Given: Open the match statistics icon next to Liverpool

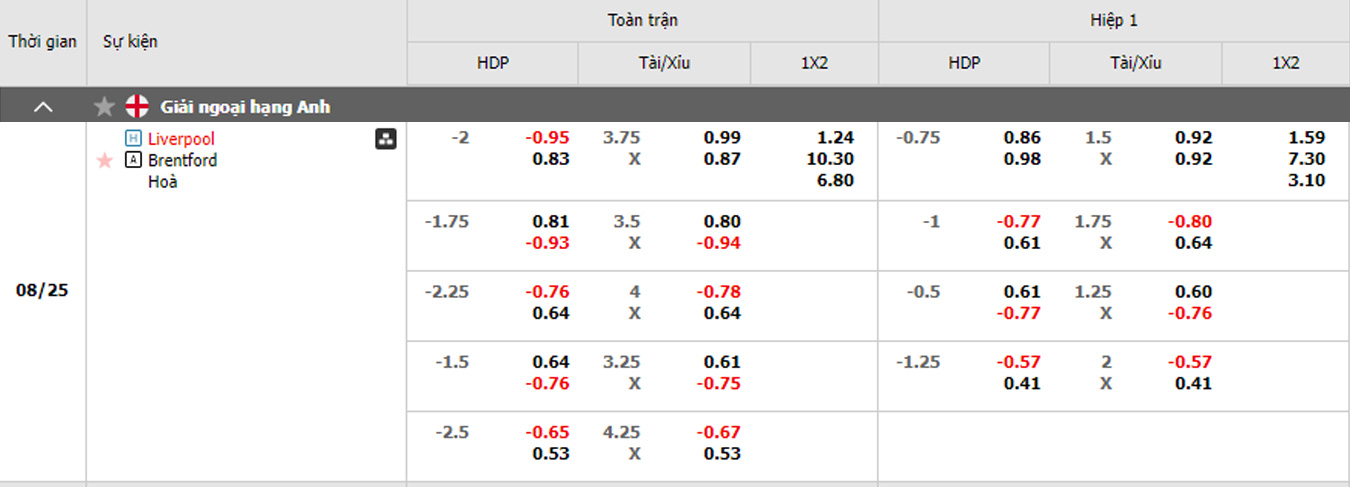Looking at the screenshot, I should tap(385, 139).
